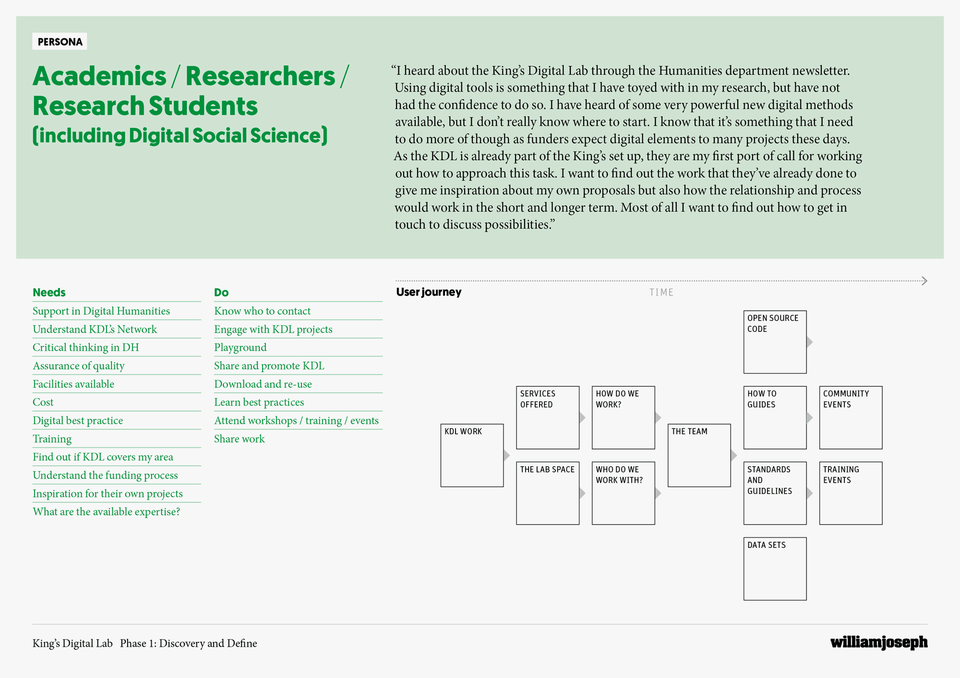Select the 'THE LAB SPACE' box
The height and width of the screenshot is (678, 960).
547,493
